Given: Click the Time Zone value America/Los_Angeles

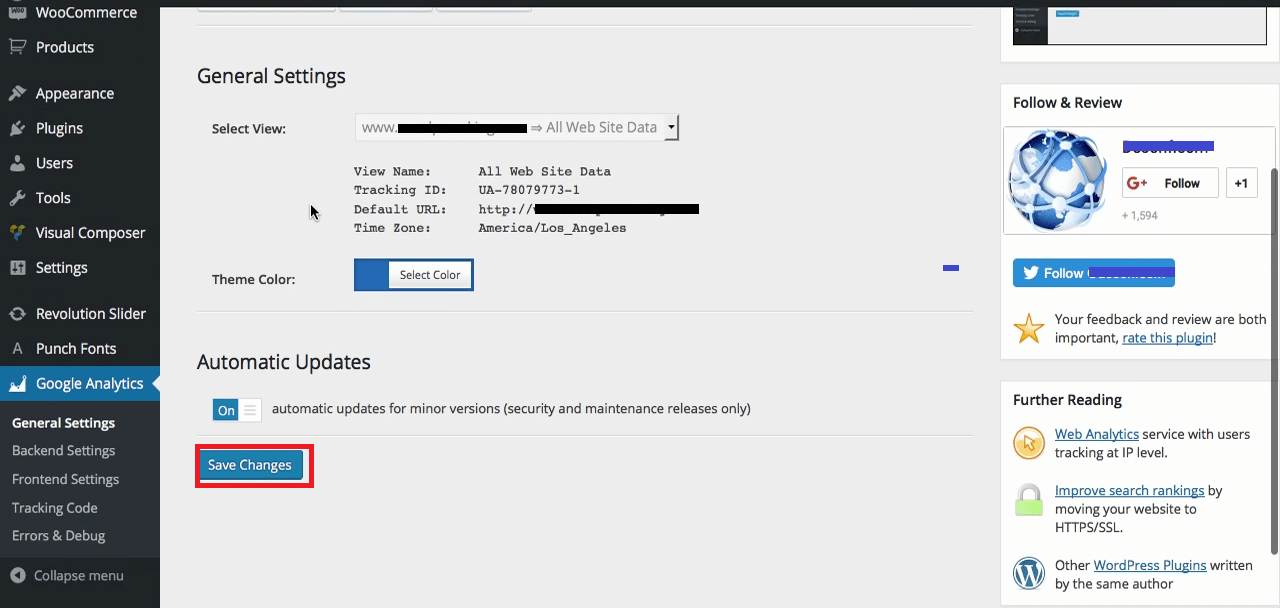Looking at the screenshot, I should pyautogui.click(x=552, y=228).
